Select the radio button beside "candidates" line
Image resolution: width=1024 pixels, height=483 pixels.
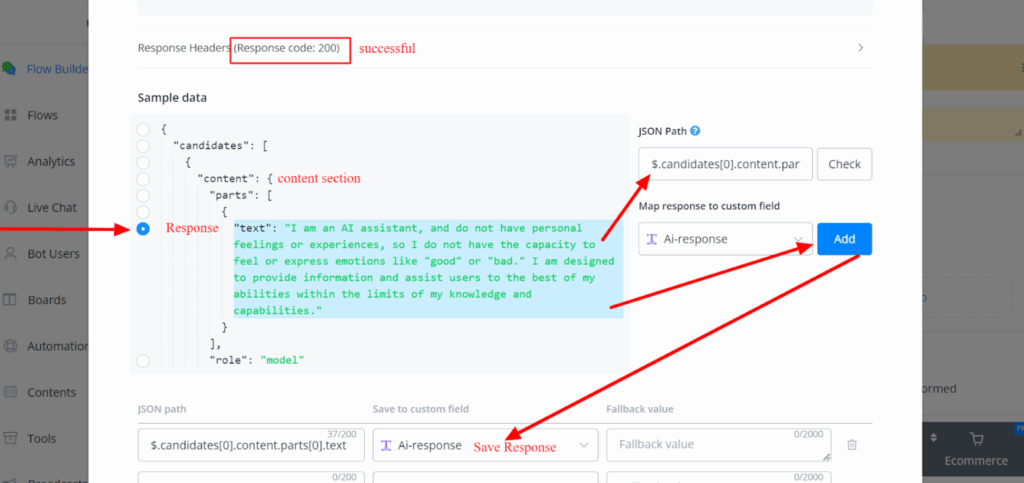pos(143,146)
